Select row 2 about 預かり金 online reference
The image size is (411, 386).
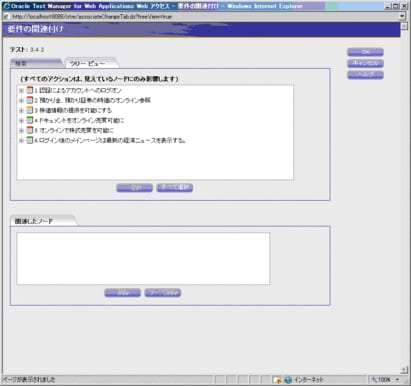pos(93,100)
